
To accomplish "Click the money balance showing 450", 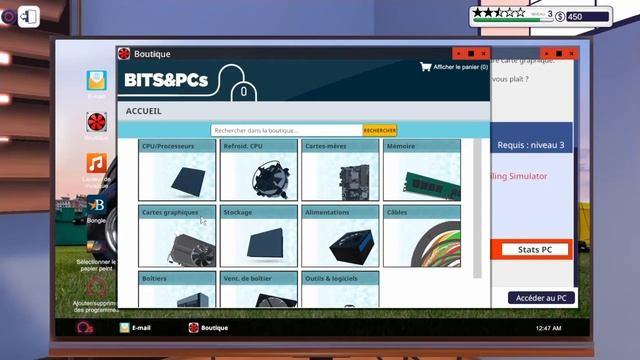I will tap(587, 17).
